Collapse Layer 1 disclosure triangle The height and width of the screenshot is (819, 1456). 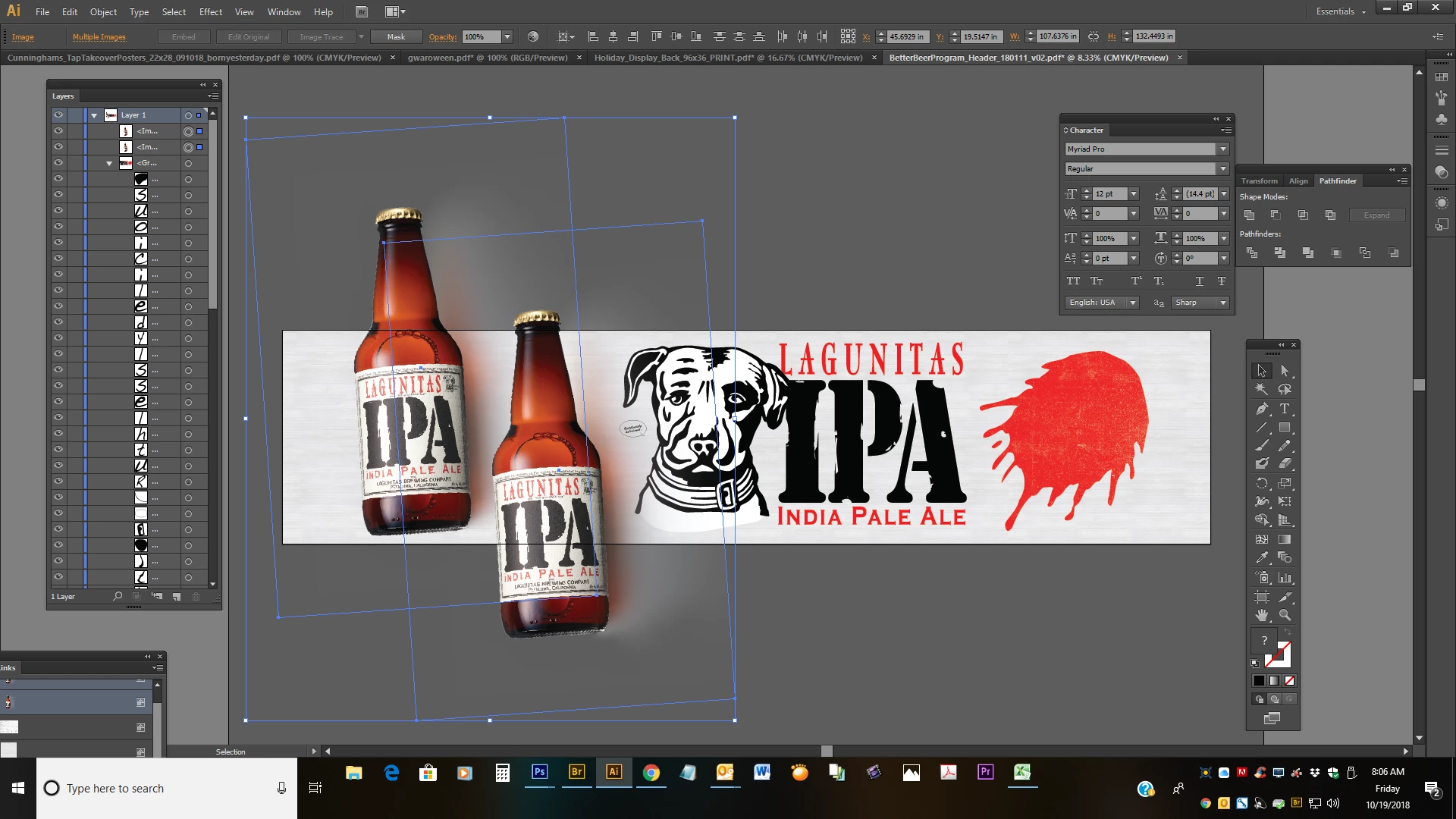[x=94, y=115]
